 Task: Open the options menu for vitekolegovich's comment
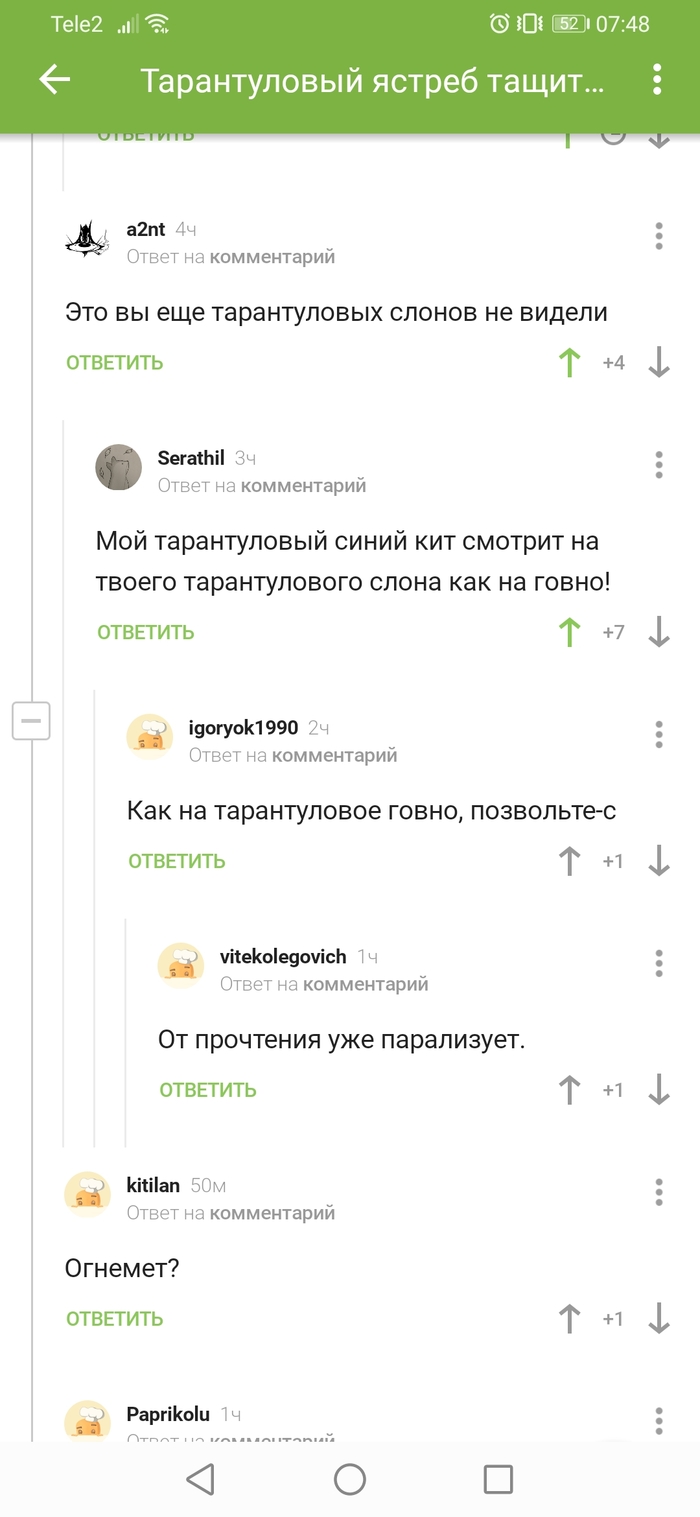(658, 964)
